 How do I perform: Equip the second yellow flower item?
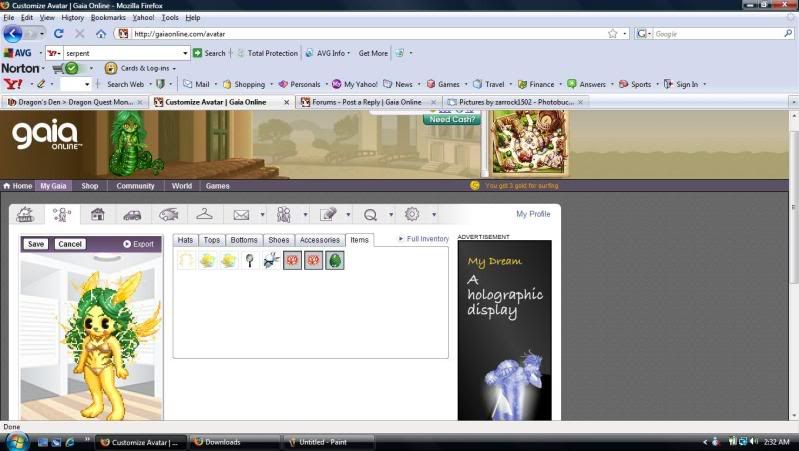tap(228, 260)
